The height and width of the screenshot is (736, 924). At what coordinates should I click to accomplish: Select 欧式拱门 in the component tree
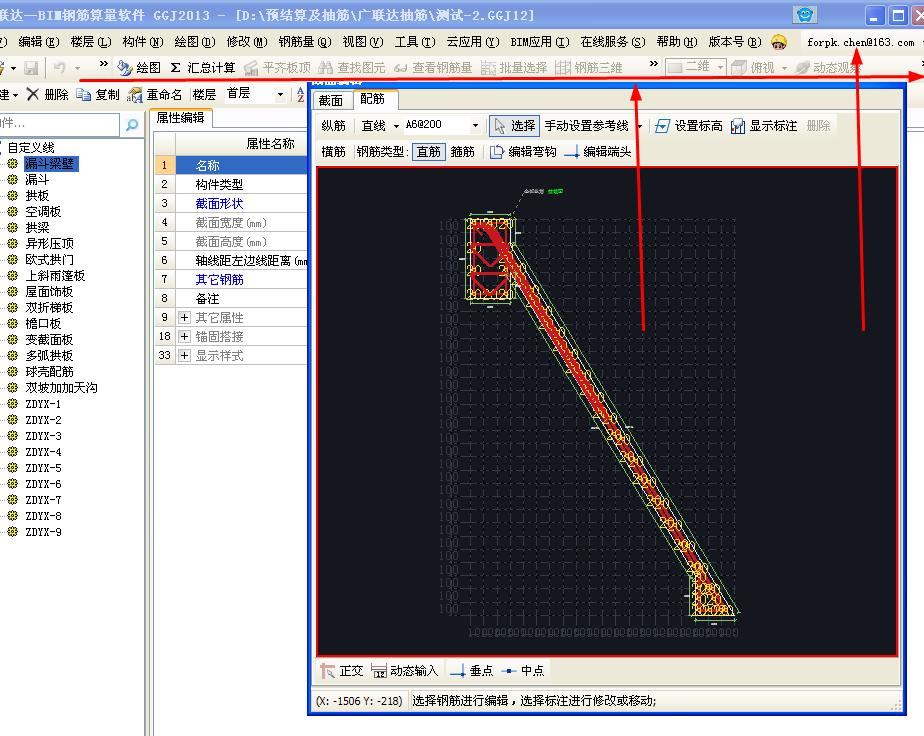50,259
